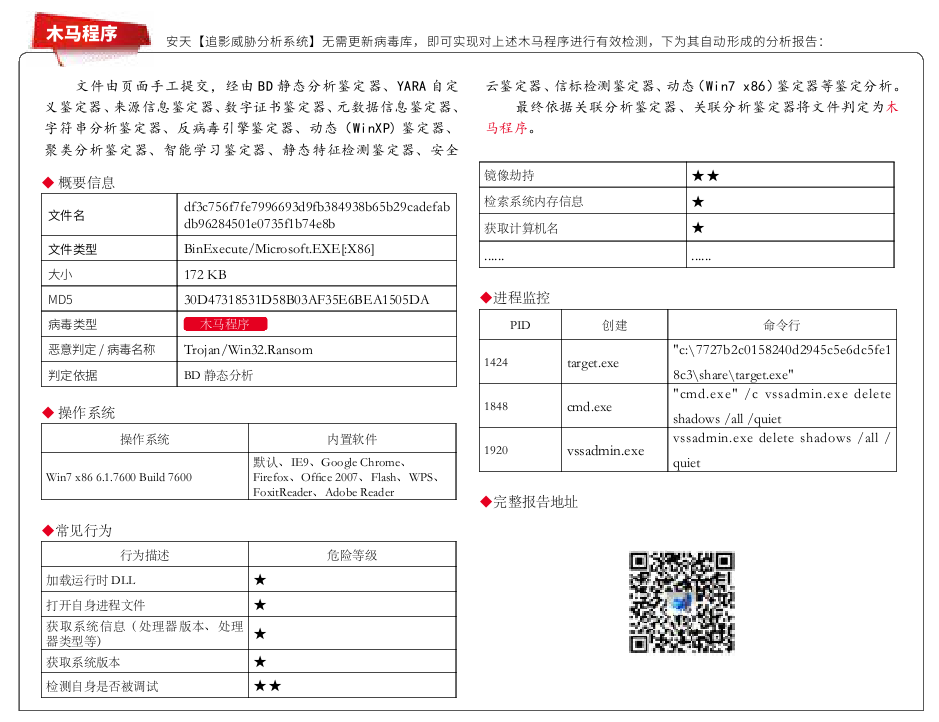Click the star in the 获取计算机名 row
Viewport: 939px width, 722px height.
pyautogui.click(x=698, y=228)
